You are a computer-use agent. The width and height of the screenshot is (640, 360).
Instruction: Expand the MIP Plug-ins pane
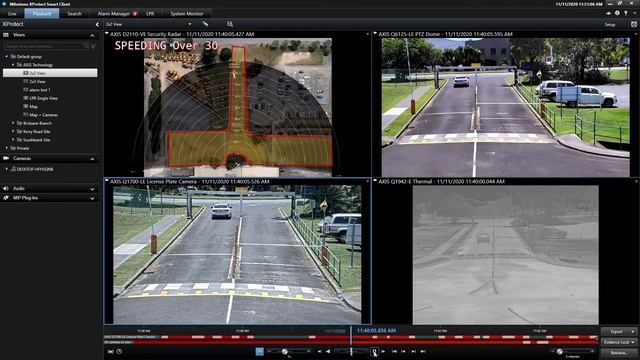pos(92,198)
